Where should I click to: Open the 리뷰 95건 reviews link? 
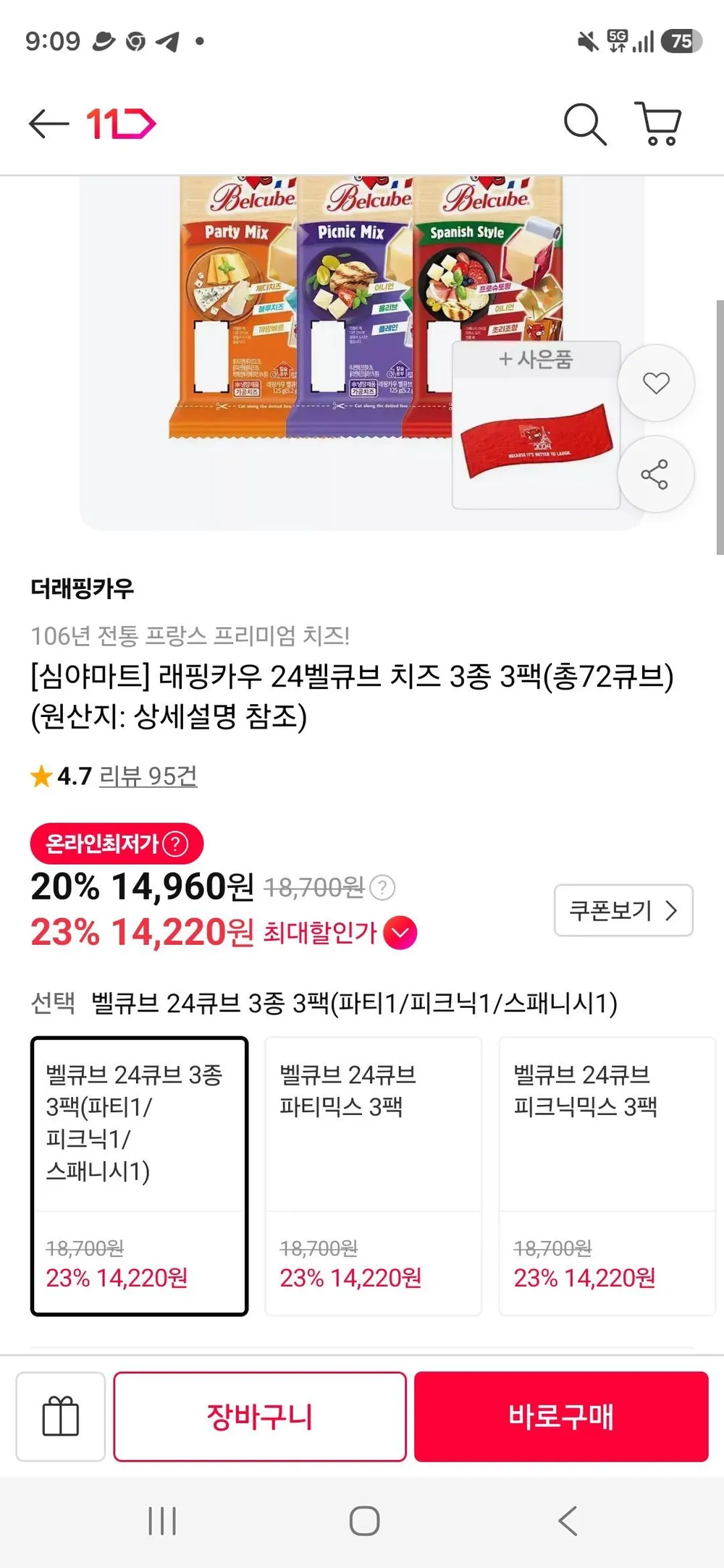pos(148,776)
